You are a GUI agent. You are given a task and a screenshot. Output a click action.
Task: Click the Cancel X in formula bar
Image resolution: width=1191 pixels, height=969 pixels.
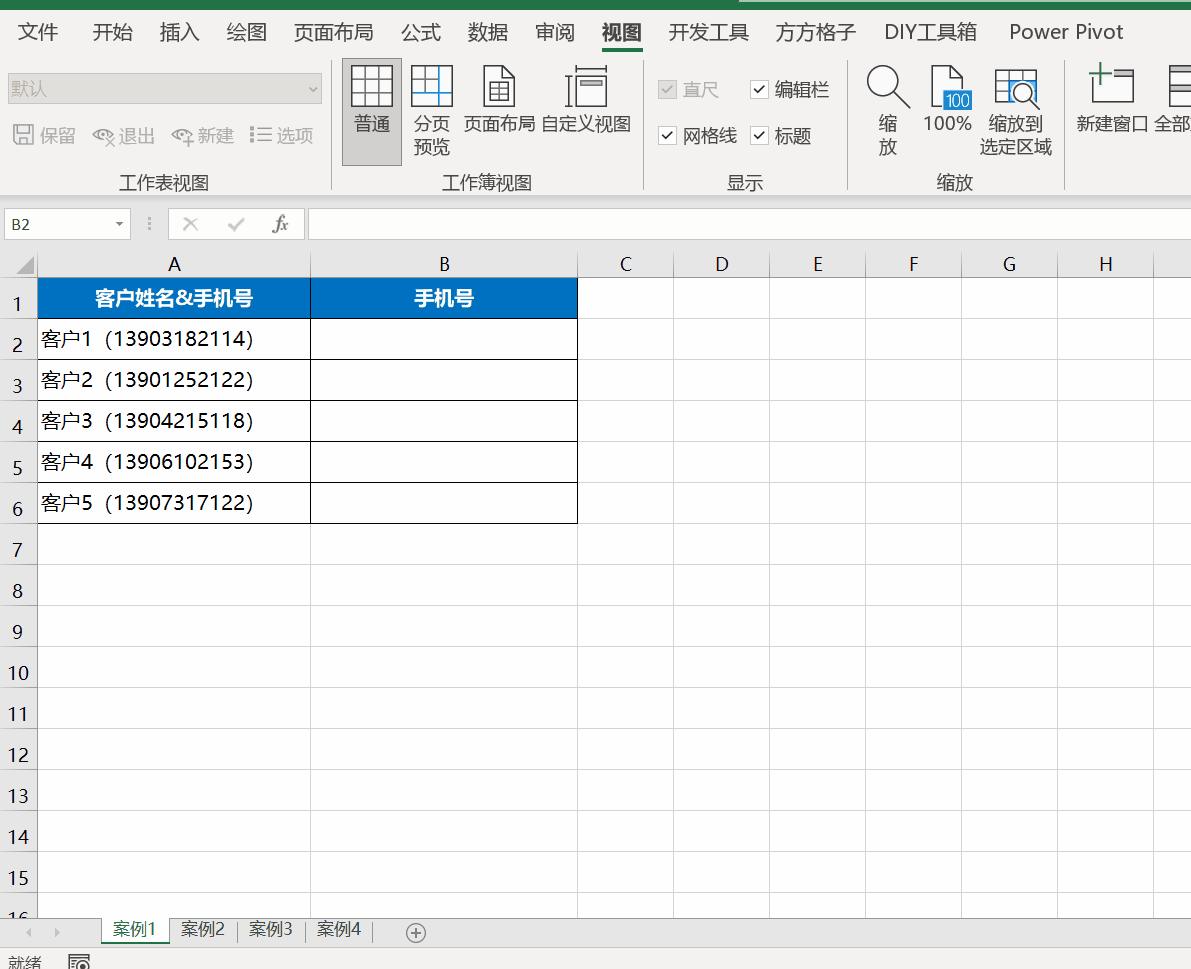[x=190, y=224]
